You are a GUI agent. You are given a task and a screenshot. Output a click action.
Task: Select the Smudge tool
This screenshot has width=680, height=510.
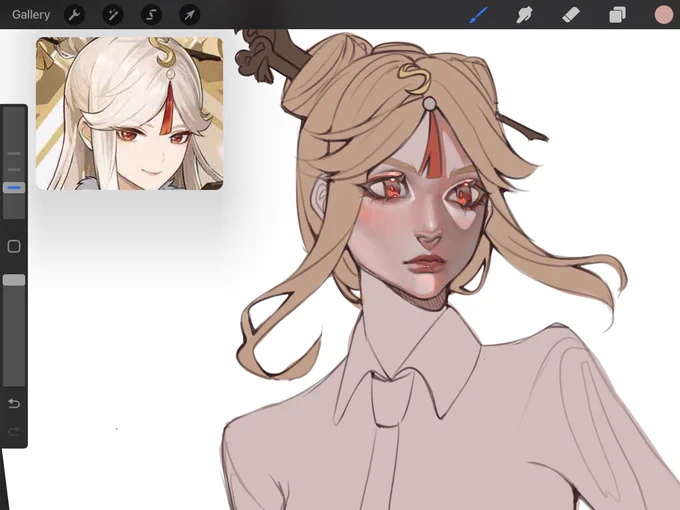point(524,15)
